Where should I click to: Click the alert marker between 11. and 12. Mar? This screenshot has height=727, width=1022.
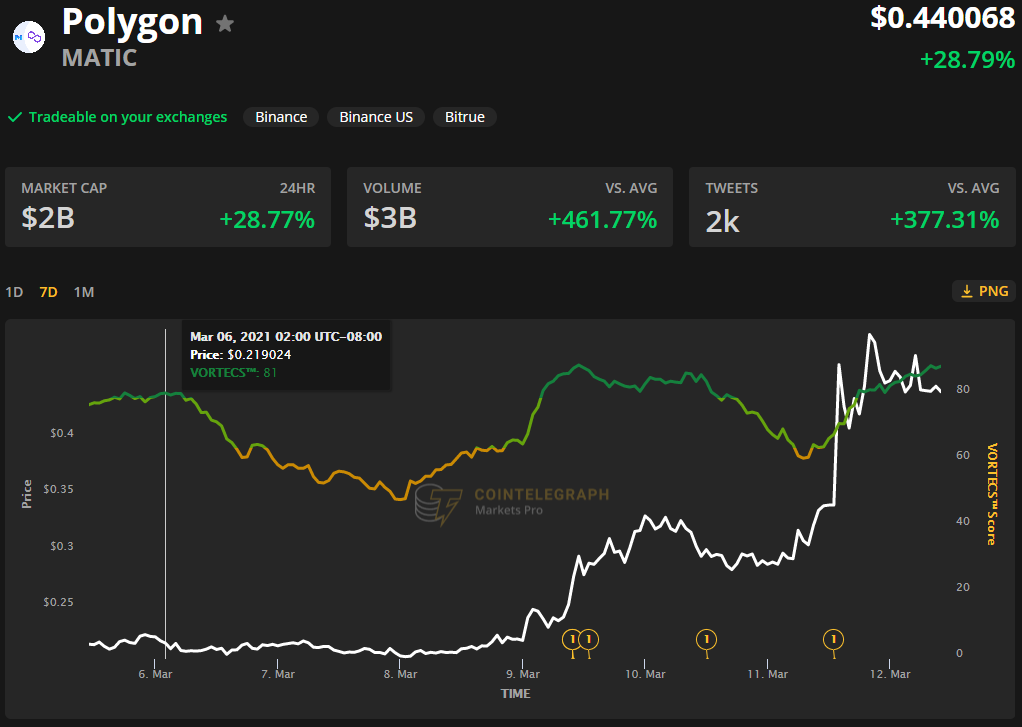833,638
